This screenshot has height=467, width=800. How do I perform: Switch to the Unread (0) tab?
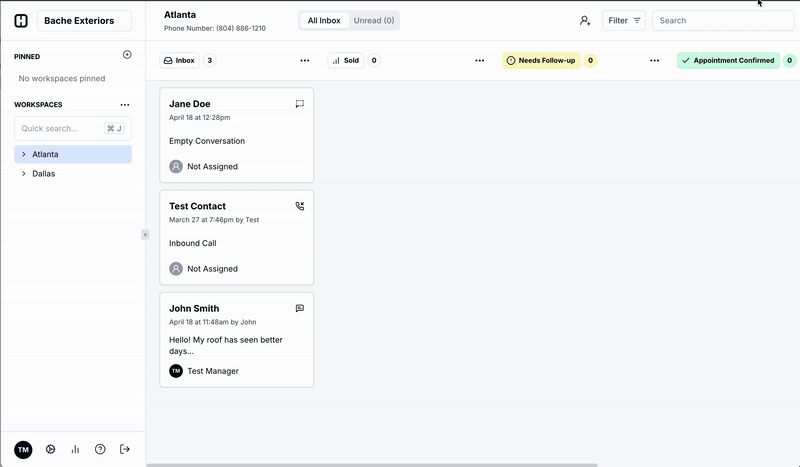(373, 20)
